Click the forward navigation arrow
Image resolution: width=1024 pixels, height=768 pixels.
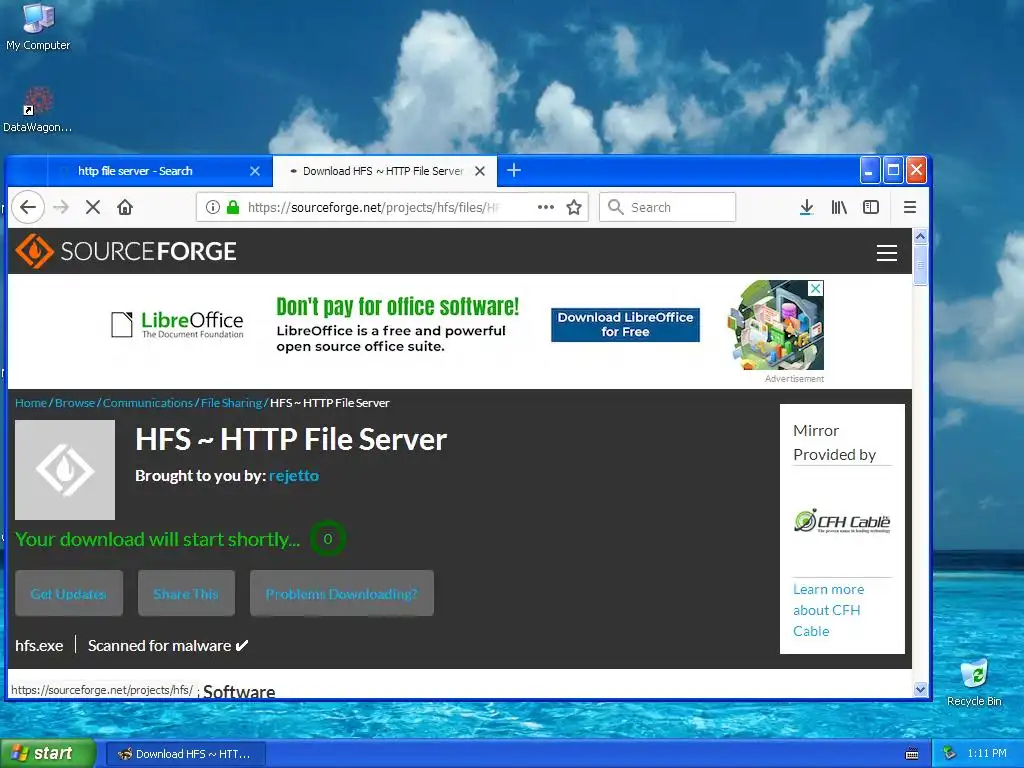point(61,207)
